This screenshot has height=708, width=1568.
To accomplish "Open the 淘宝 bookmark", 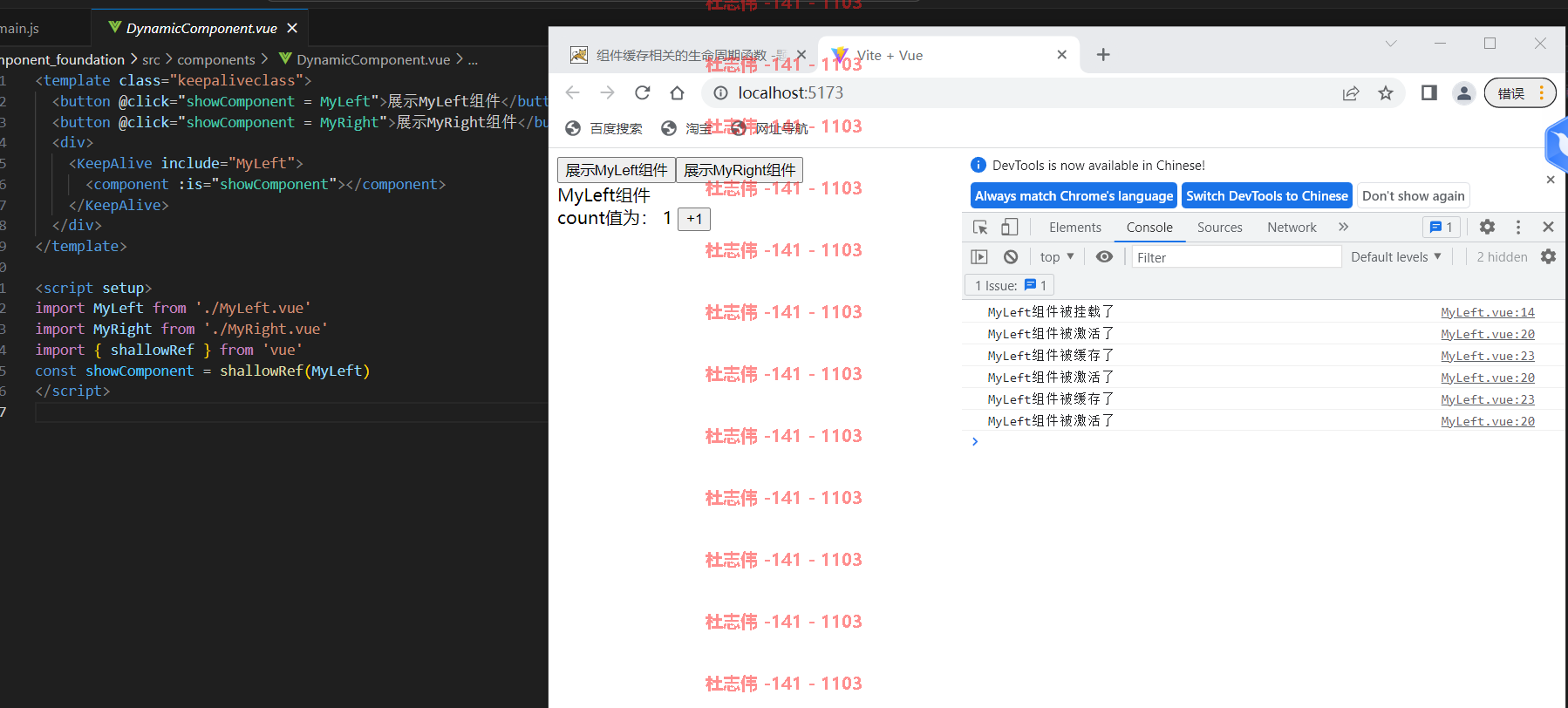I will coord(686,128).
